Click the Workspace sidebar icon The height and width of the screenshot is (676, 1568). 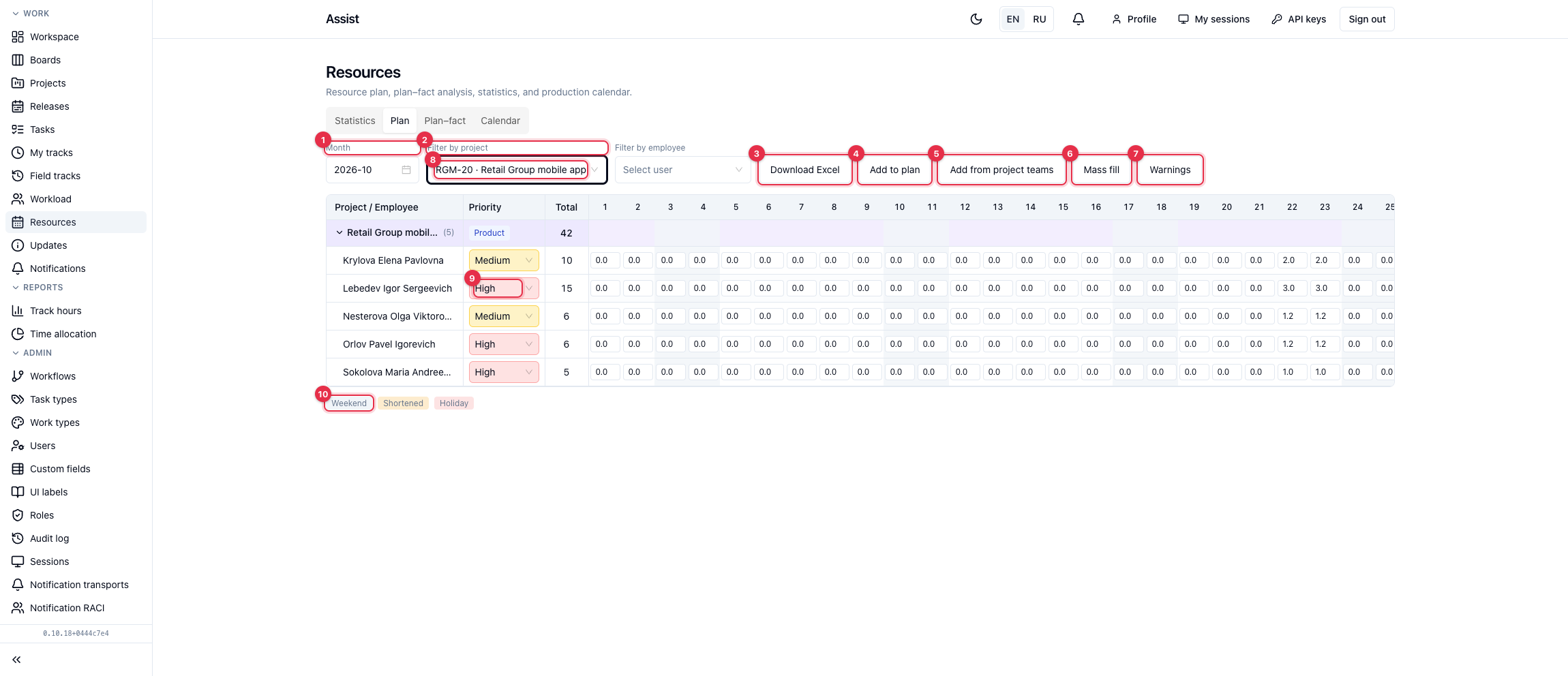[18, 37]
